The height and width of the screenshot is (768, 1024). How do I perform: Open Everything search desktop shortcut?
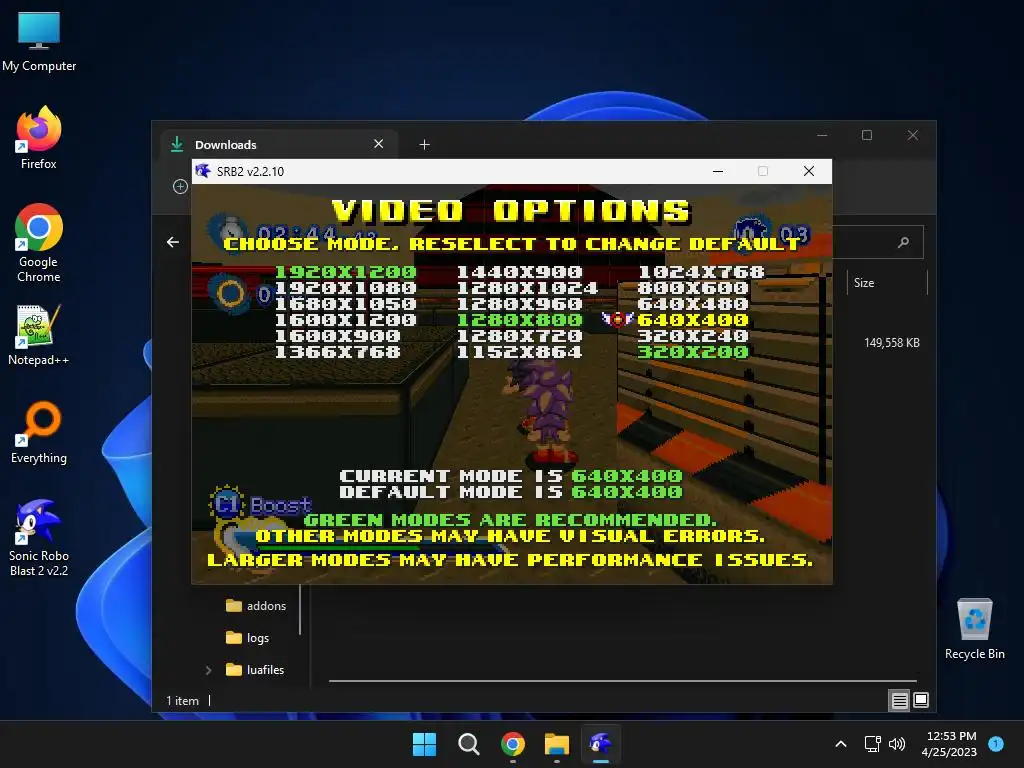pyautogui.click(x=39, y=432)
